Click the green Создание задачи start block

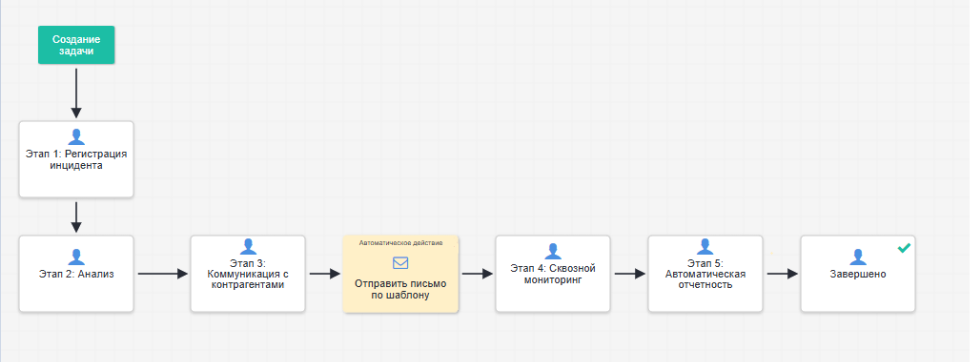coord(76,45)
